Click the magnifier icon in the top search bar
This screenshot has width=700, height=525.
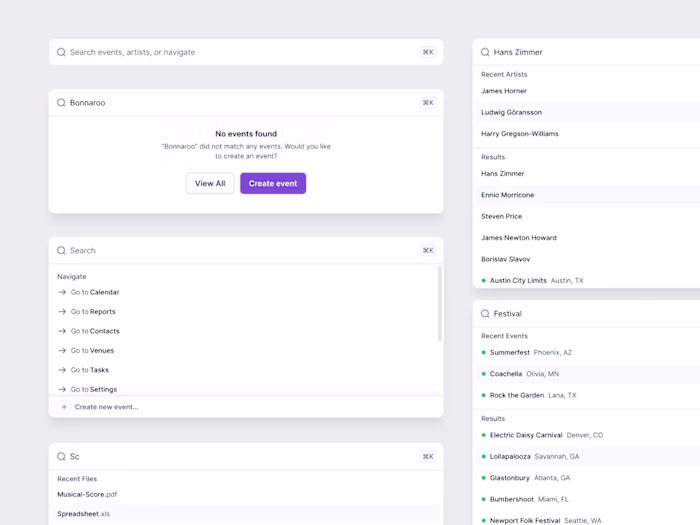coord(61,52)
